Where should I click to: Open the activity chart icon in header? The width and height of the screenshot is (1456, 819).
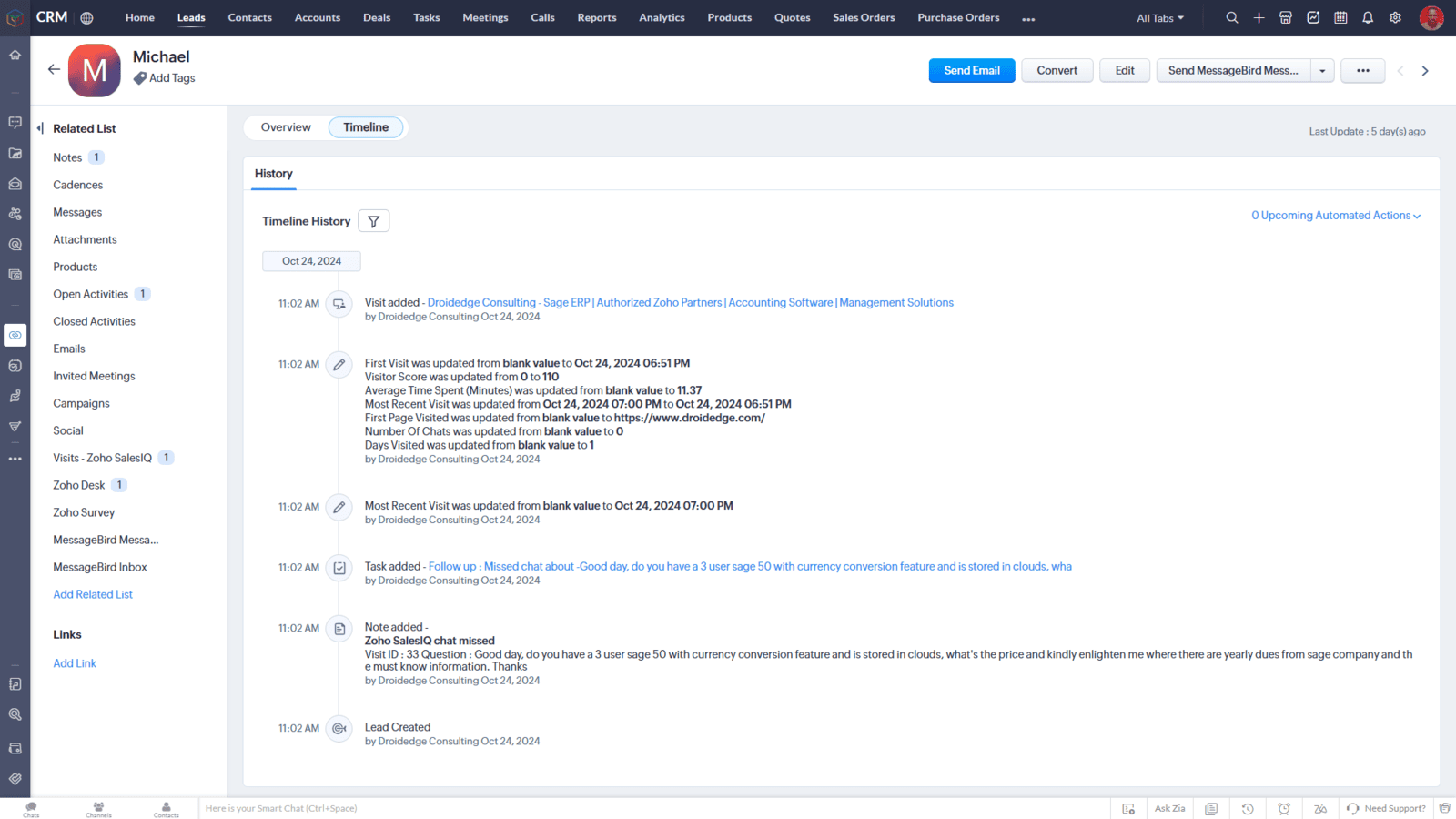click(1313, 17)
